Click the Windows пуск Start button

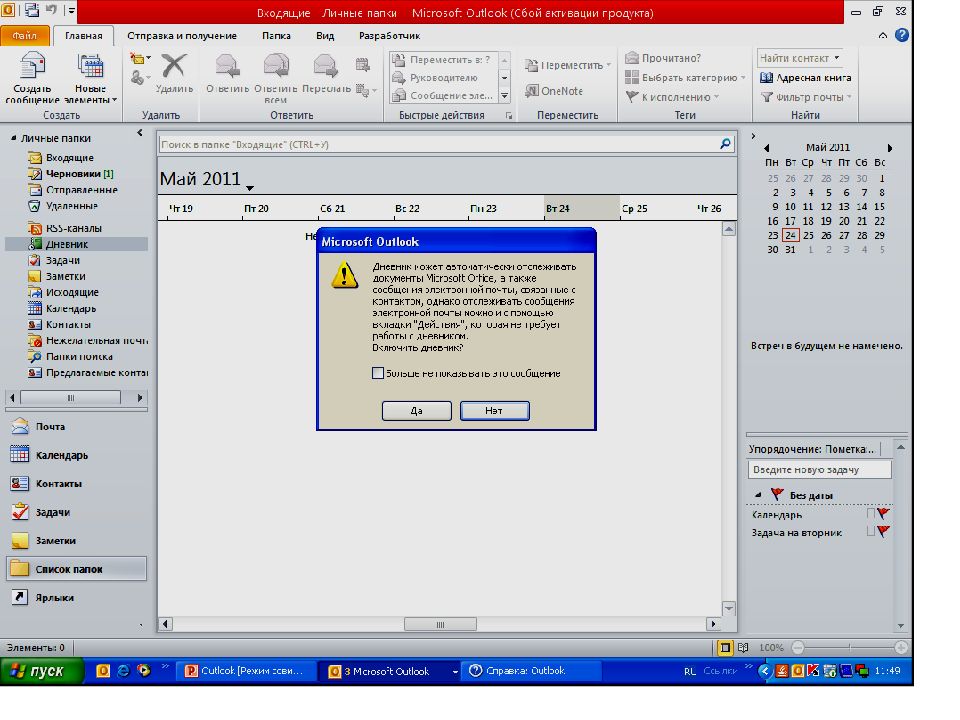coord(42,671)
